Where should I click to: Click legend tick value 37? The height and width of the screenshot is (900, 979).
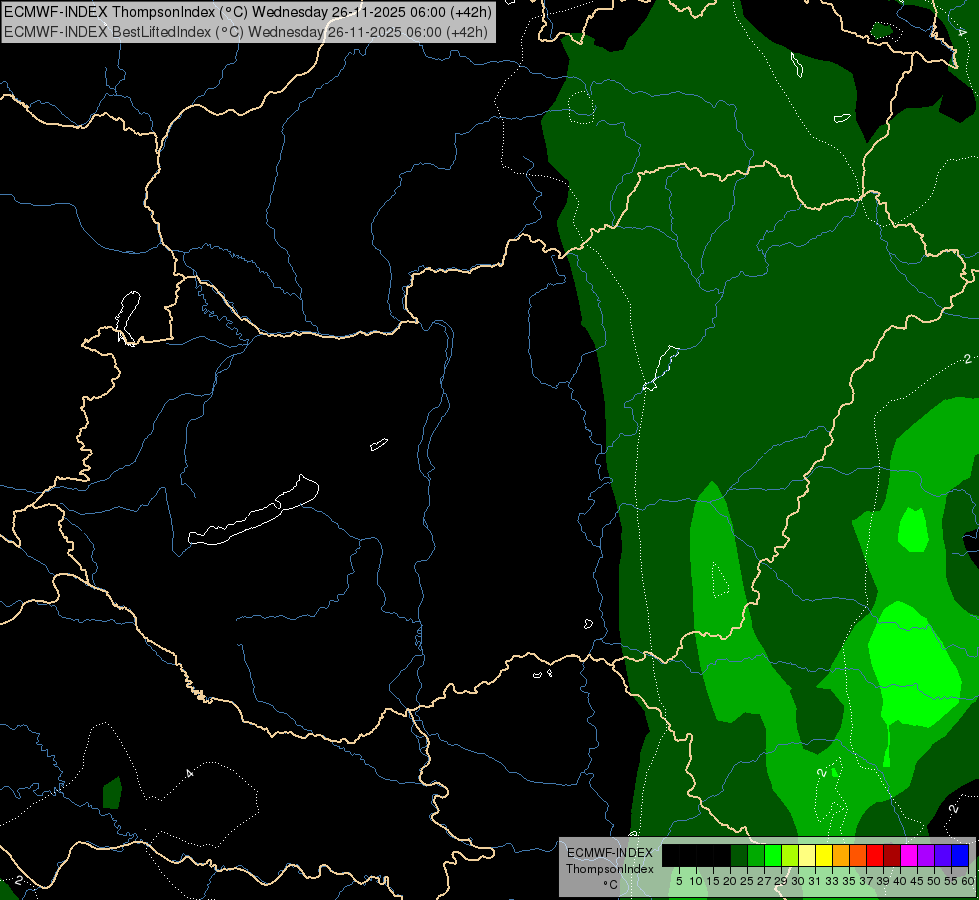click(867, 881)
